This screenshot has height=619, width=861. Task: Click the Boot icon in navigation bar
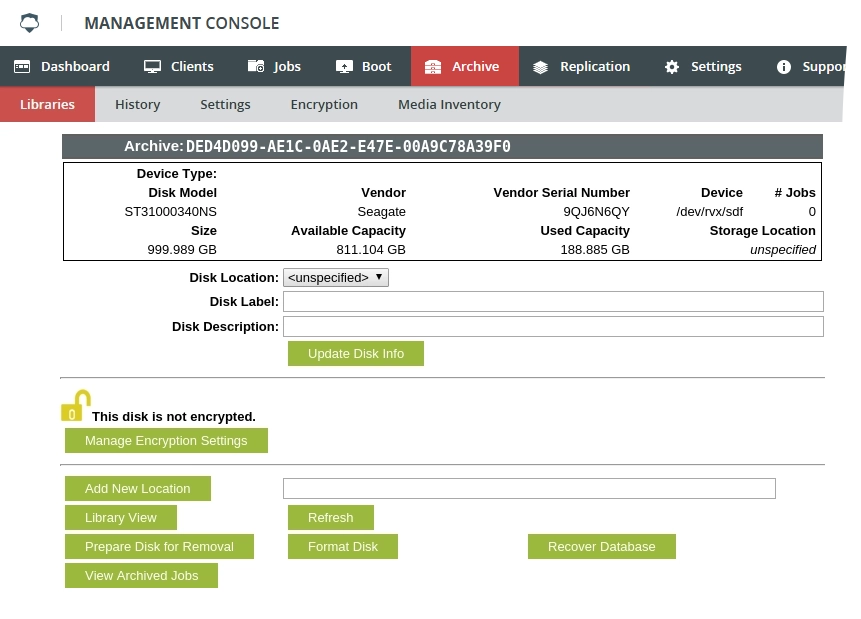pyautogui.click(x=344, y=67)
